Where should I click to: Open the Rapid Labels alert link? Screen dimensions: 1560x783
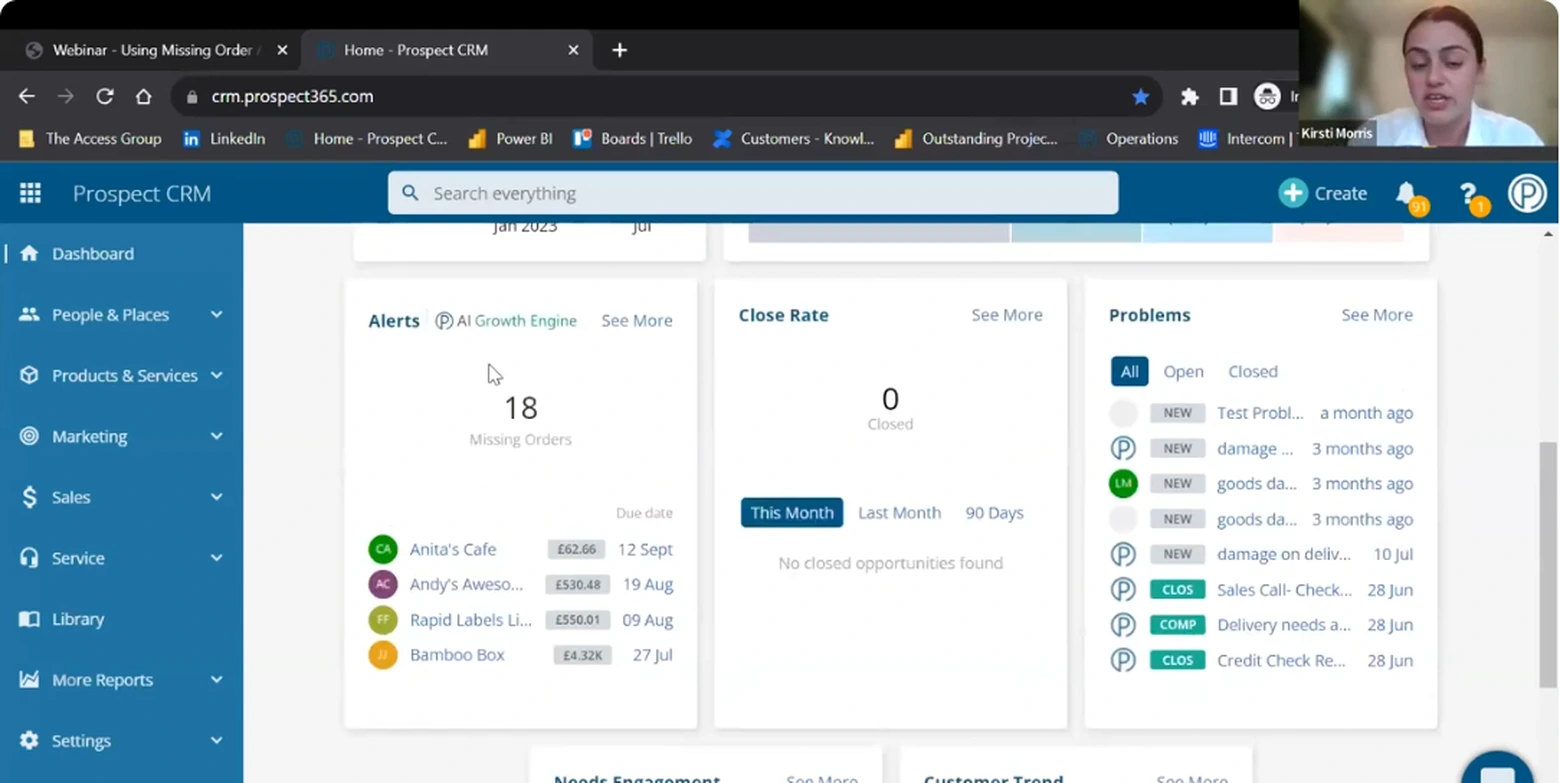point(470,620)
